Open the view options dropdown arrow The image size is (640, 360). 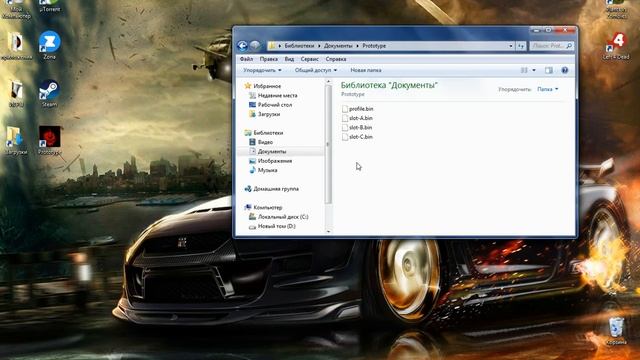pos(534,70)
